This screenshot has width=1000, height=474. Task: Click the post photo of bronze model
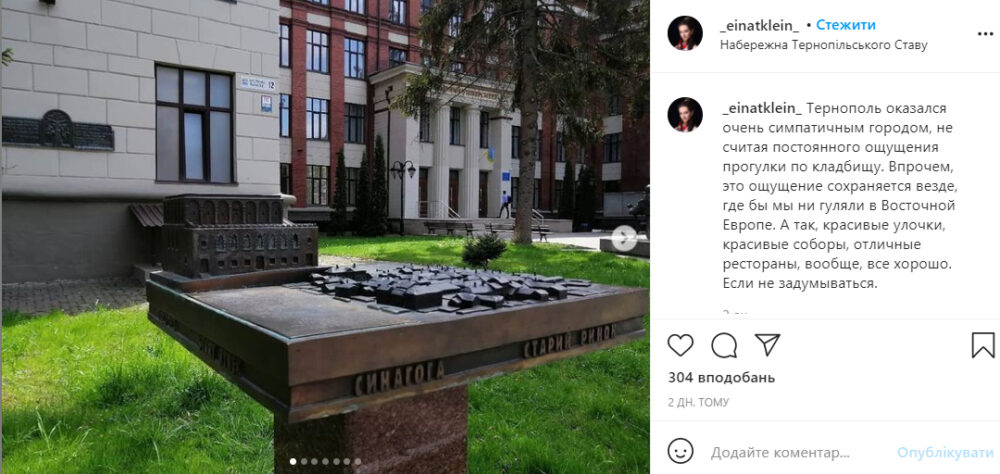325,237
